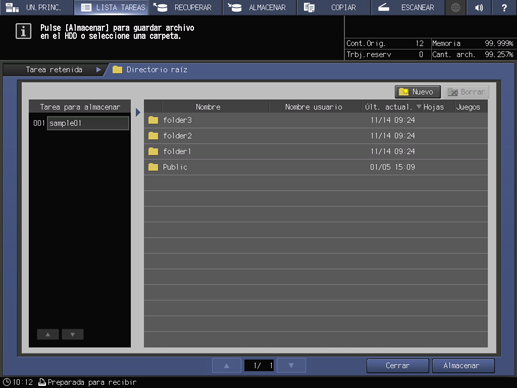
Task: Click the globe network icon in top bar
Action: coord(455,7)
